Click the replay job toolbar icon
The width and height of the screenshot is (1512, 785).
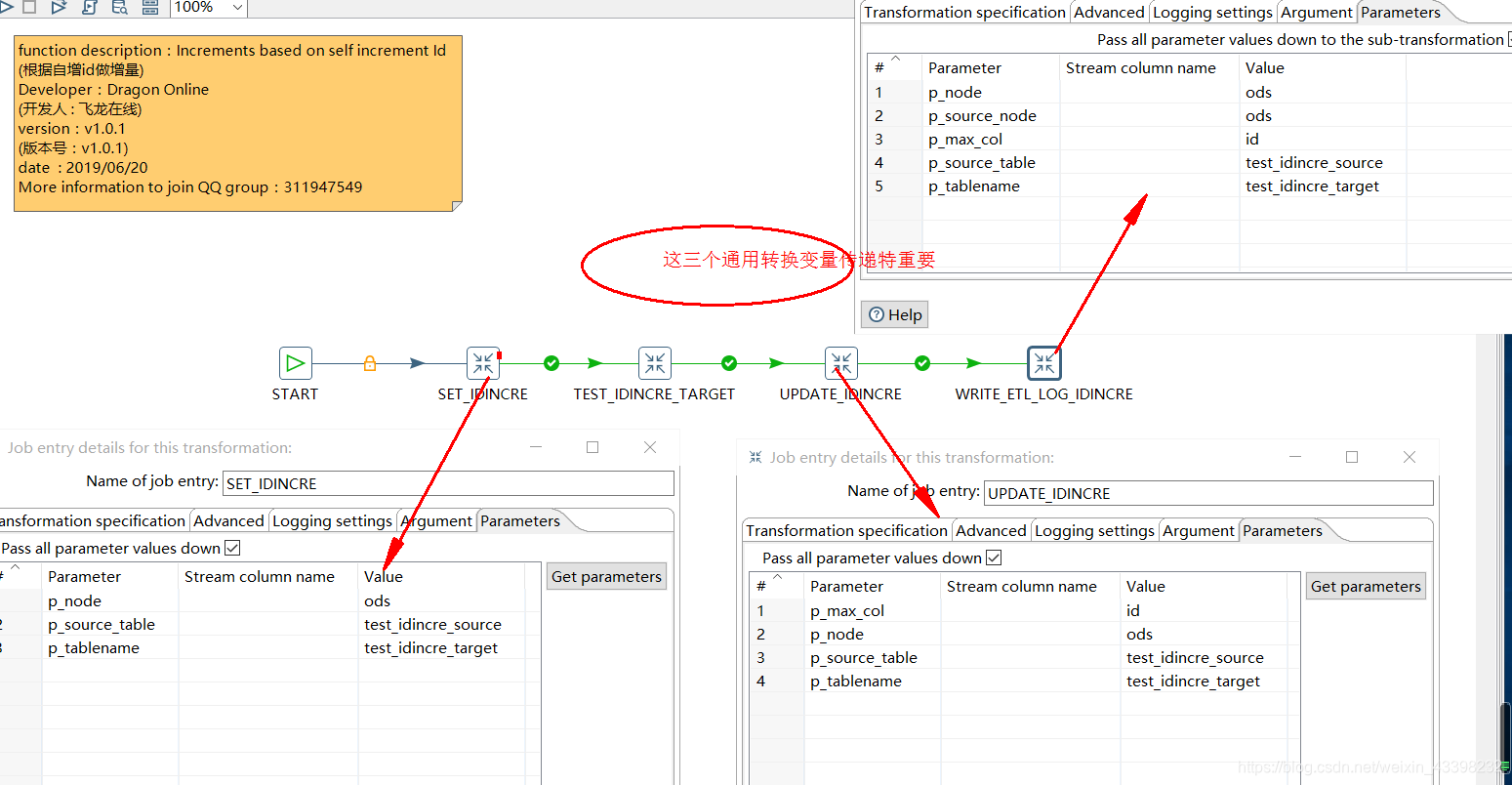[59, 7]
